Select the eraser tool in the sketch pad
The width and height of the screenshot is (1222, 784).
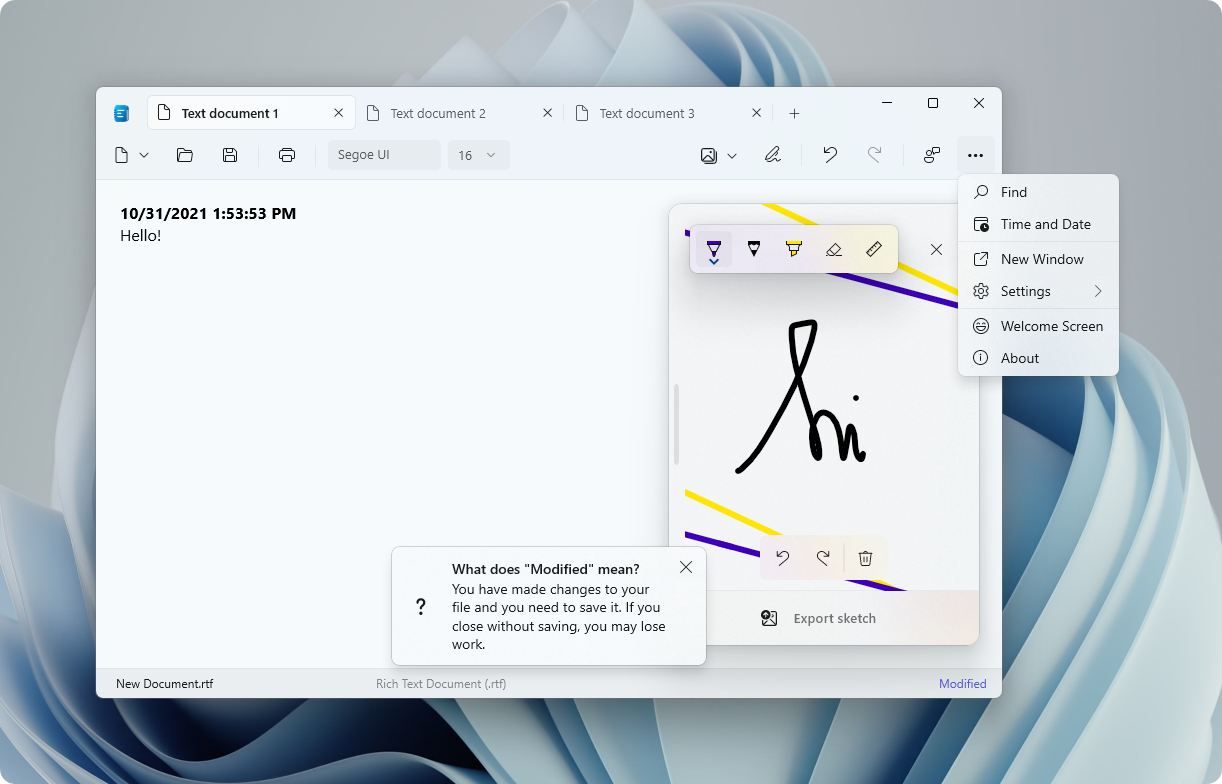(x=834, y=249)
